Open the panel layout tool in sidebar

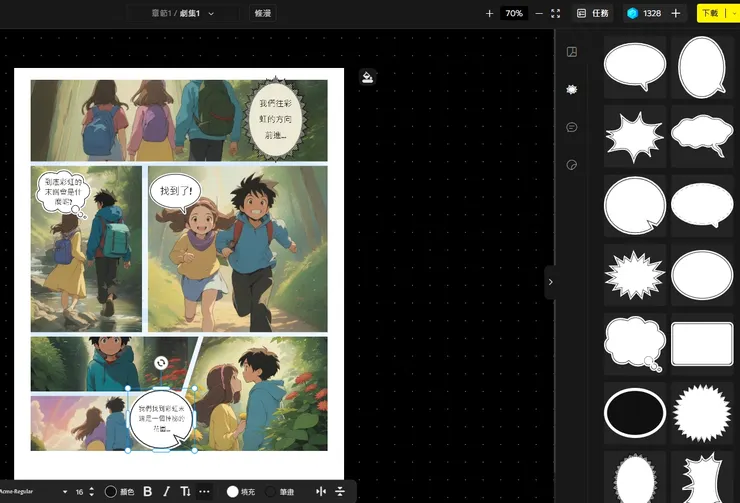[572, 52]
